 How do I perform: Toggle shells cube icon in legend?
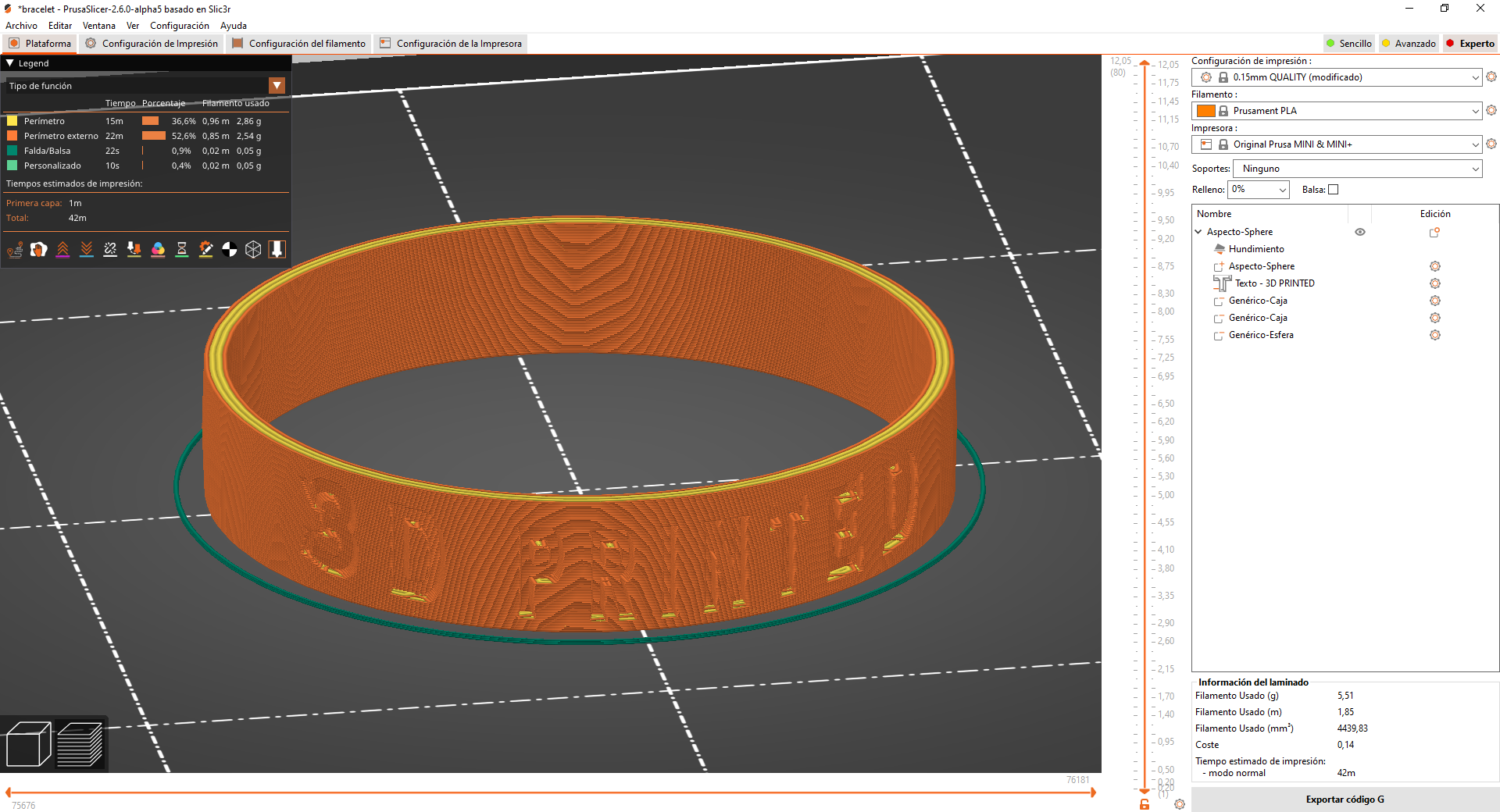[x=253, y=249]
